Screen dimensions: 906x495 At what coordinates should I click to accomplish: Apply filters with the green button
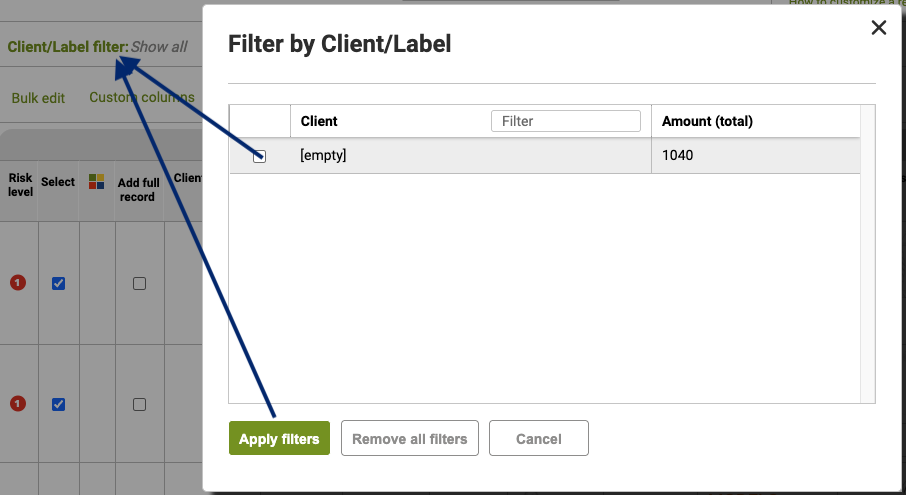[279, 438]
